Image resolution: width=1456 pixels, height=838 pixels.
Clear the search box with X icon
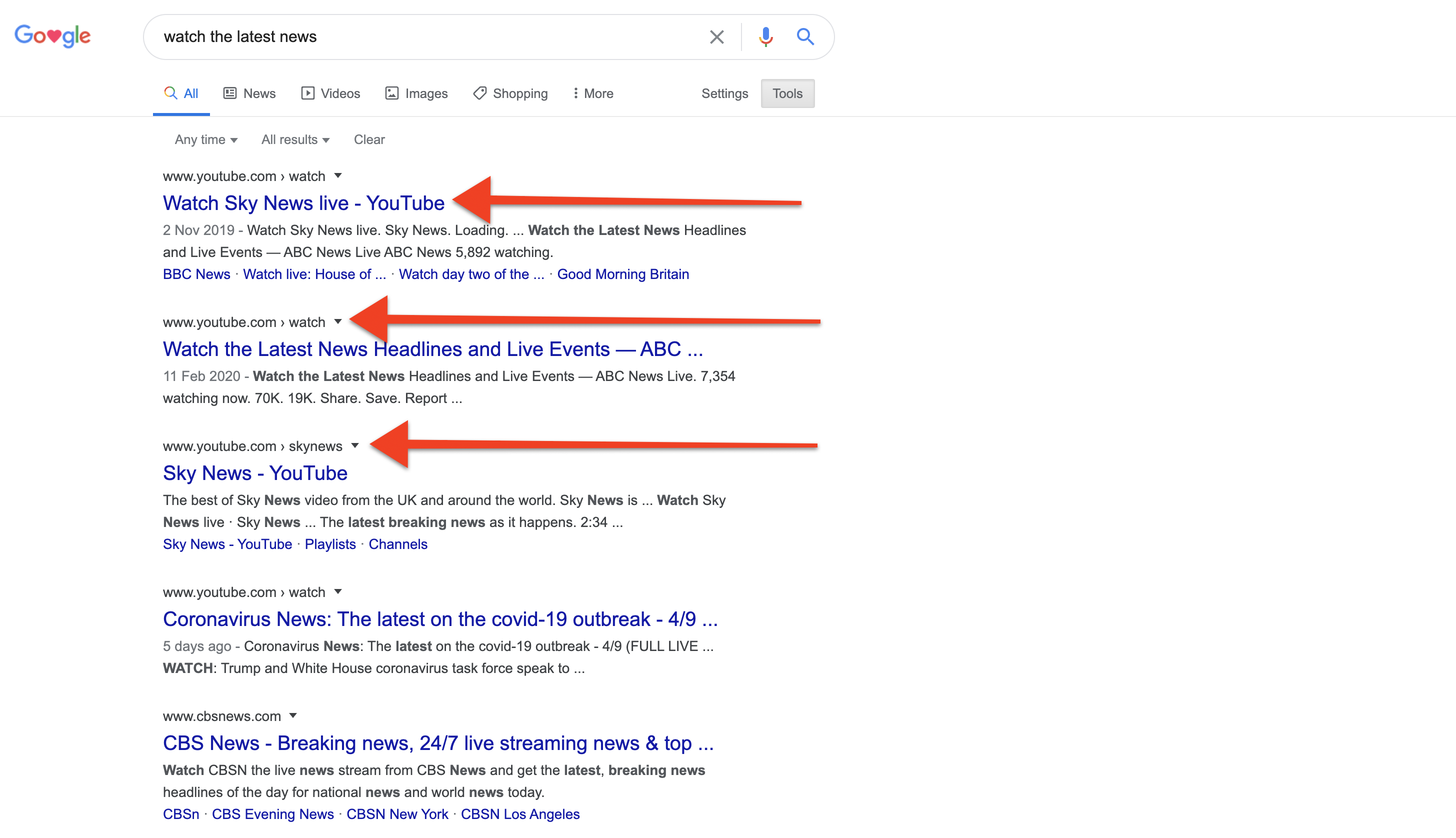point(716,37)
